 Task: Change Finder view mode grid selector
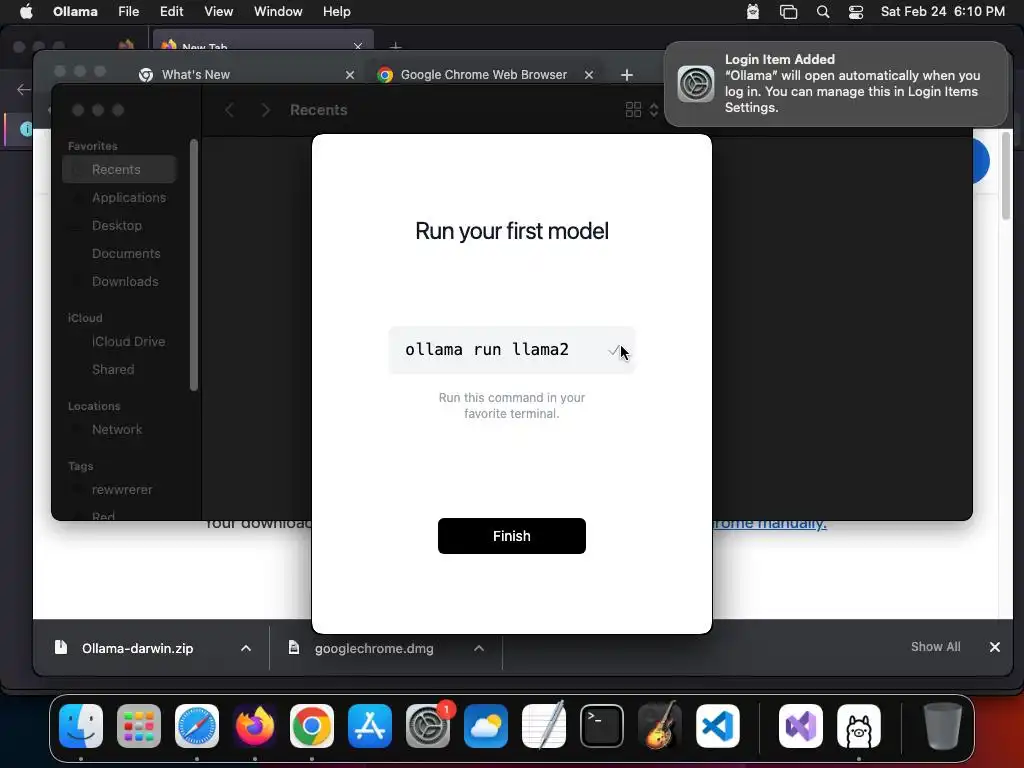[x=641, y=110]
